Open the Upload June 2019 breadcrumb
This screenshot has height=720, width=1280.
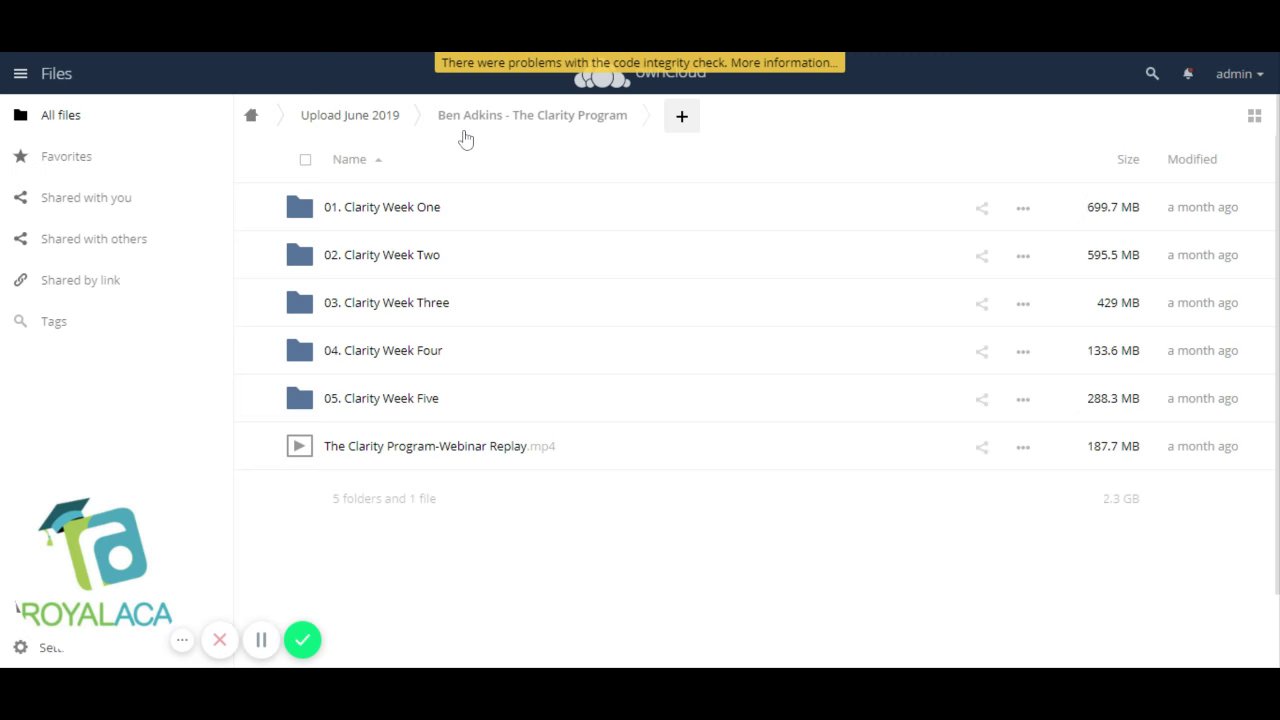click(350, 115)
